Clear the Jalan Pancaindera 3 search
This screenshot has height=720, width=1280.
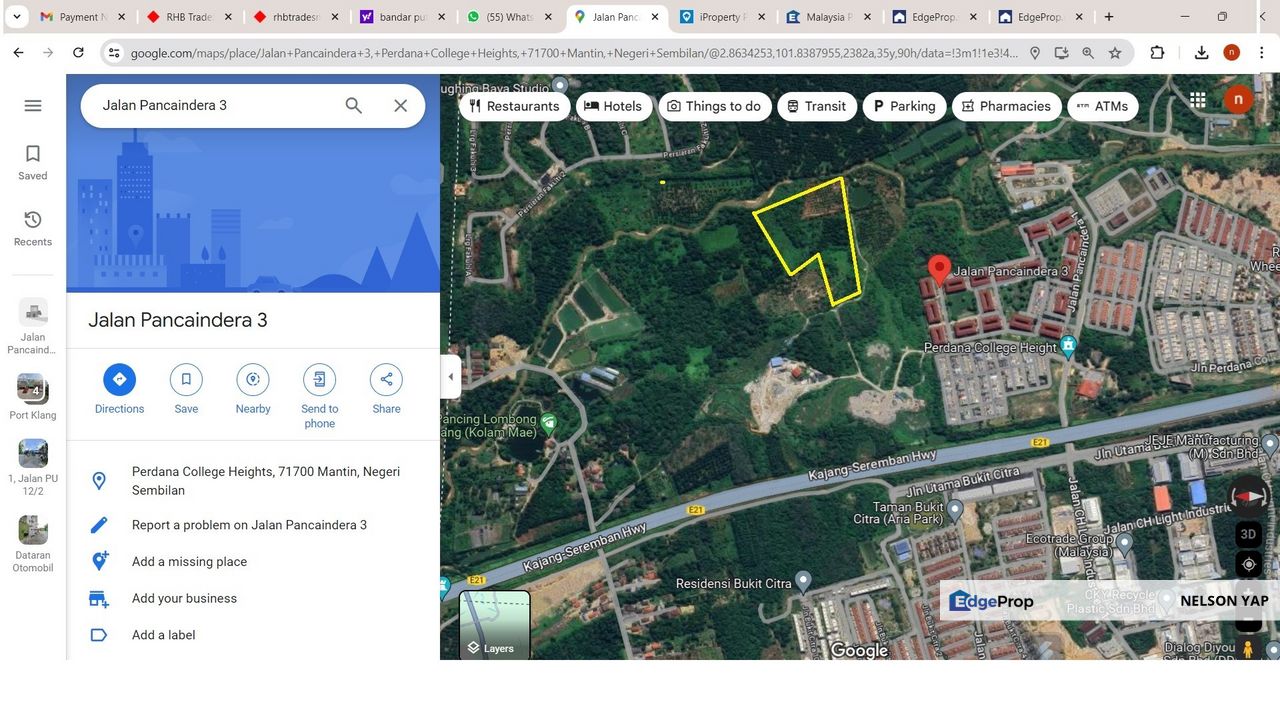[400, 105]
